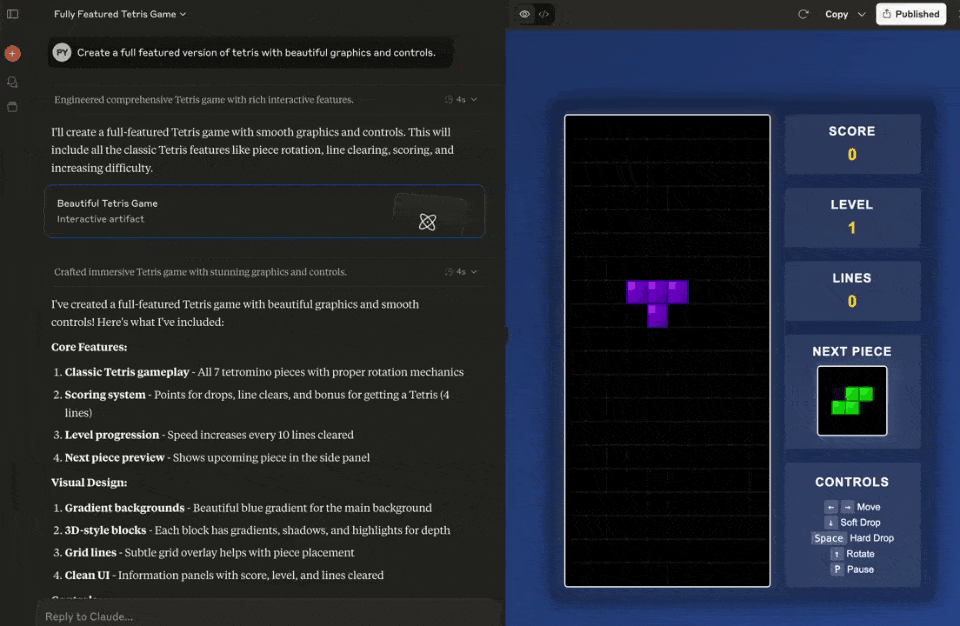960x626 pixels.
Task: Click the Copy button
Action: pyautogui.click(x=836, y=14)
